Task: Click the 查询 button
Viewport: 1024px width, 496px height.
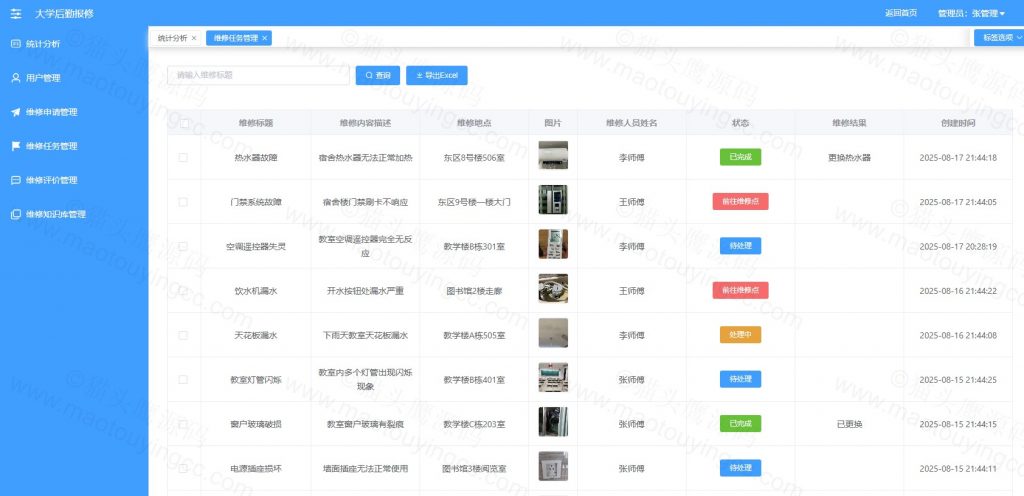Action: click(x=377, y=75)
